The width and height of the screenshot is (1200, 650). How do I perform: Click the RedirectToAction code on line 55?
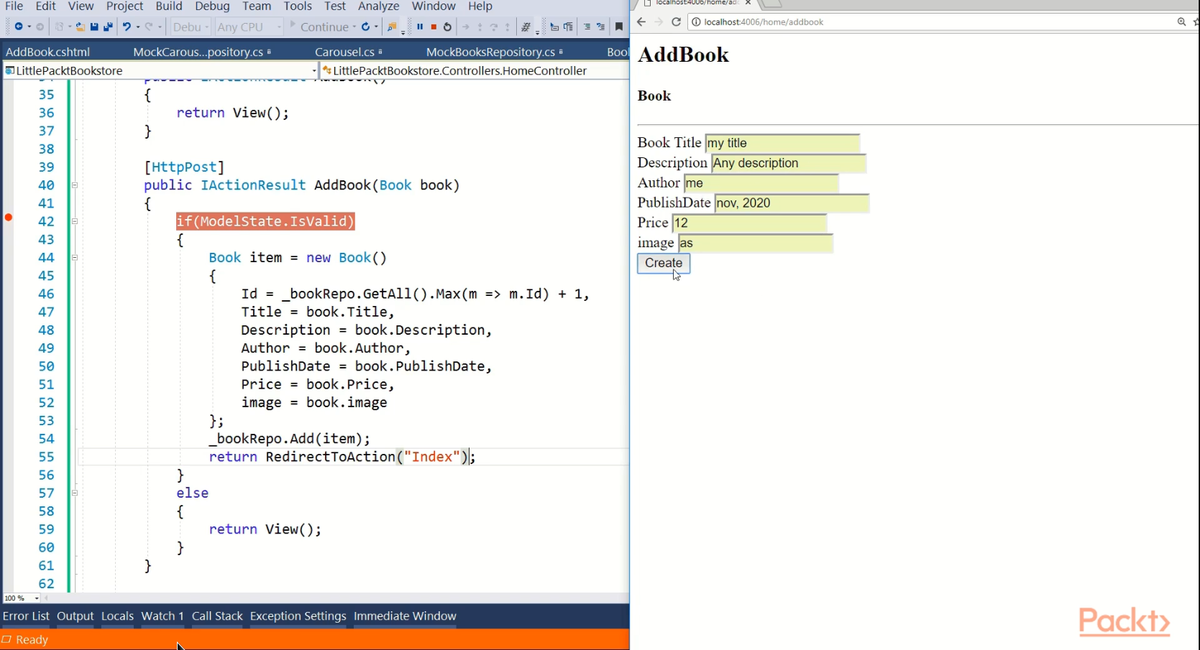click(x=330, y=457)
